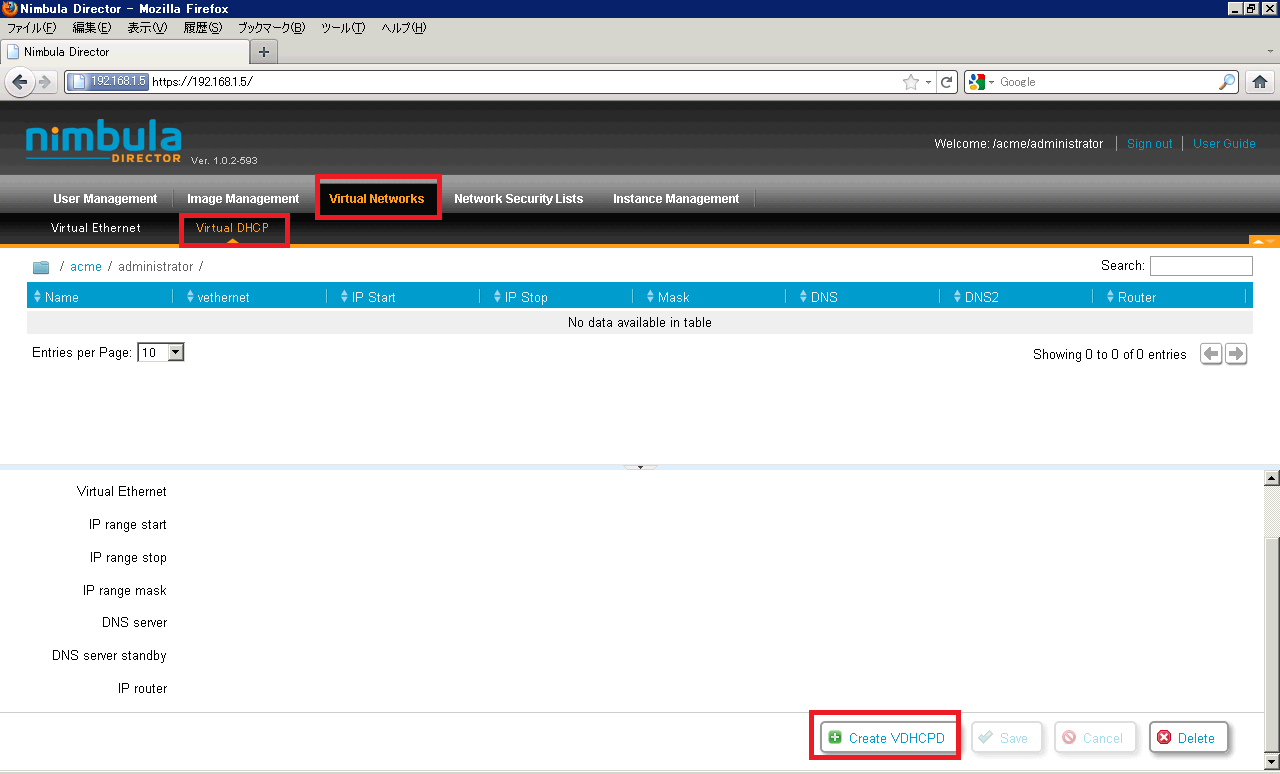Viewport: 1280px width, 774px height.
Task: Click the scrollbar up arrow
Action: tap(1272, 478)
